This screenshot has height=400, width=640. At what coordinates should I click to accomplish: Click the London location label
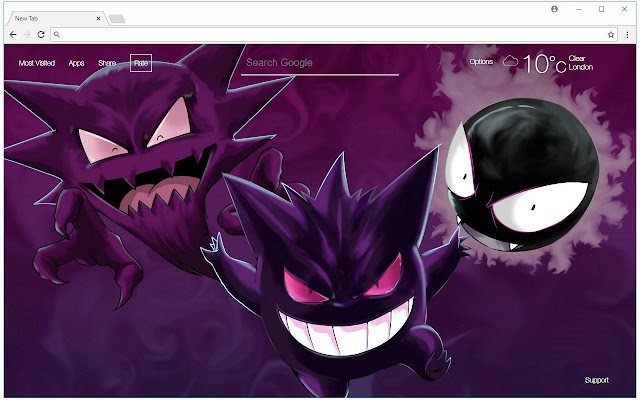(581, 67)
